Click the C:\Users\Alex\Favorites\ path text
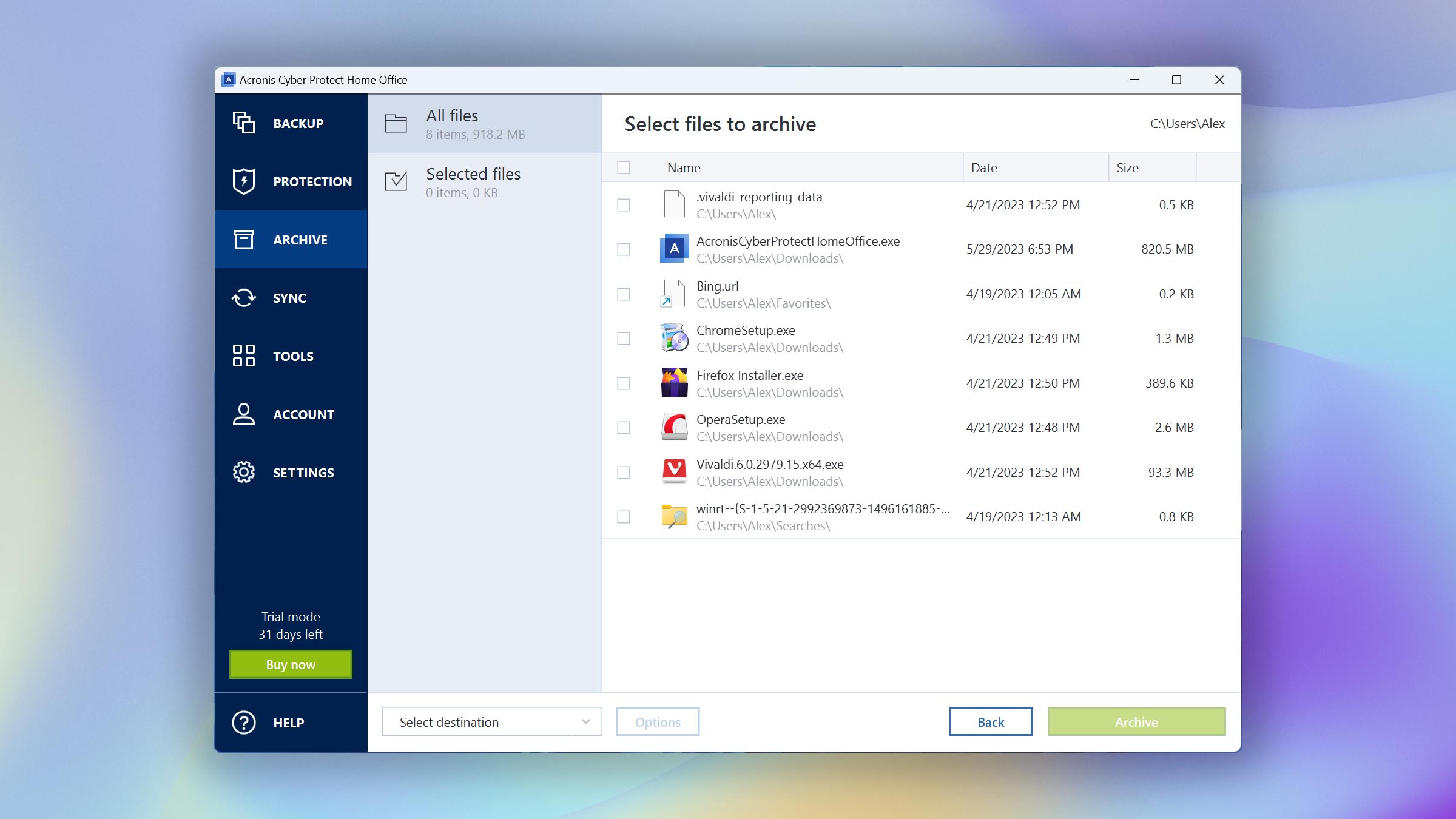Screen dimensions: 1456x819 764,303
